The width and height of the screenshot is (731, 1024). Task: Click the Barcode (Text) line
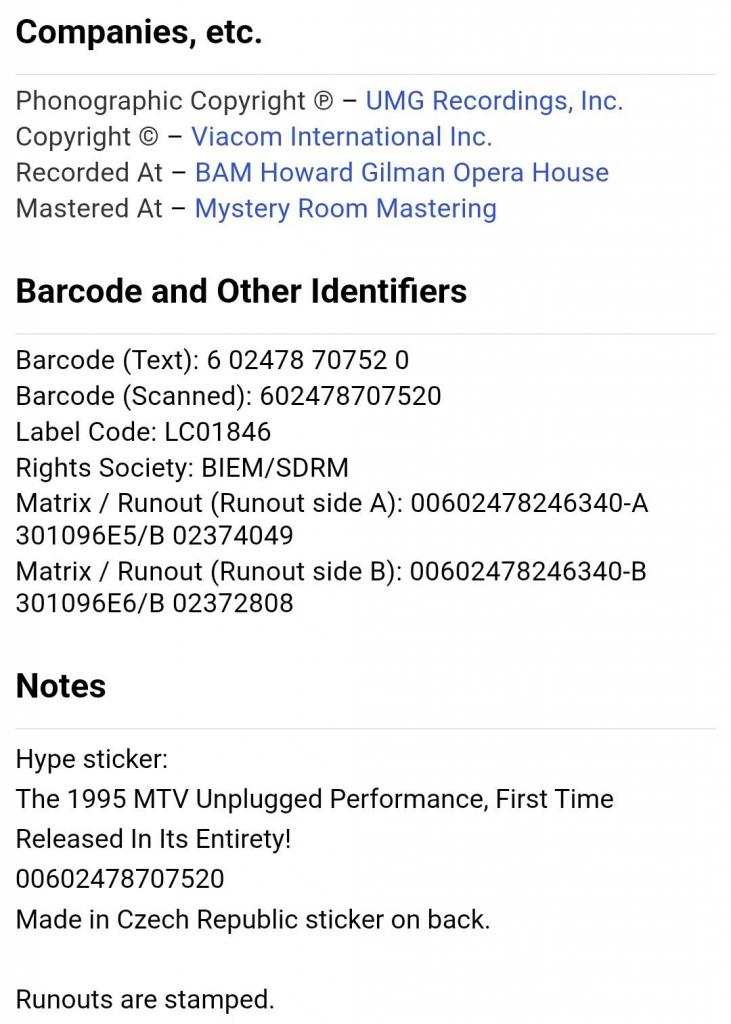pos(212,360)
